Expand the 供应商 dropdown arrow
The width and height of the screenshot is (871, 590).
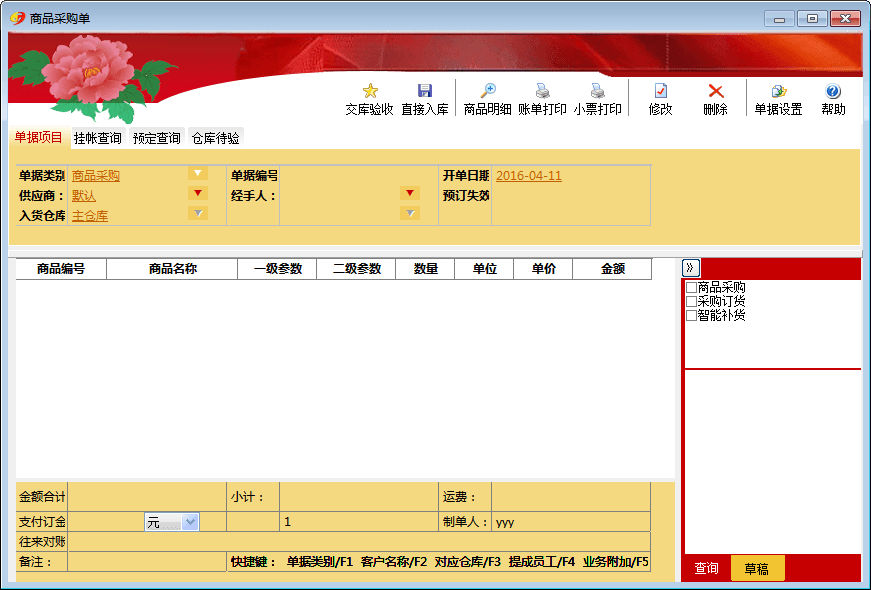coord(198,194)
